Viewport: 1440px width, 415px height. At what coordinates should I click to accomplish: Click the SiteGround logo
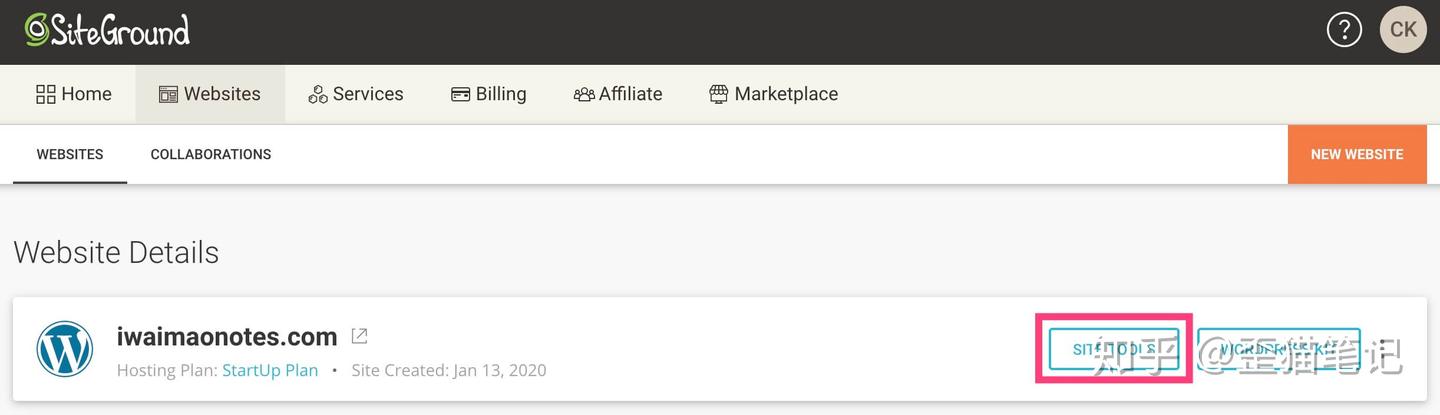pyautogui.click(x=107, y=31)
